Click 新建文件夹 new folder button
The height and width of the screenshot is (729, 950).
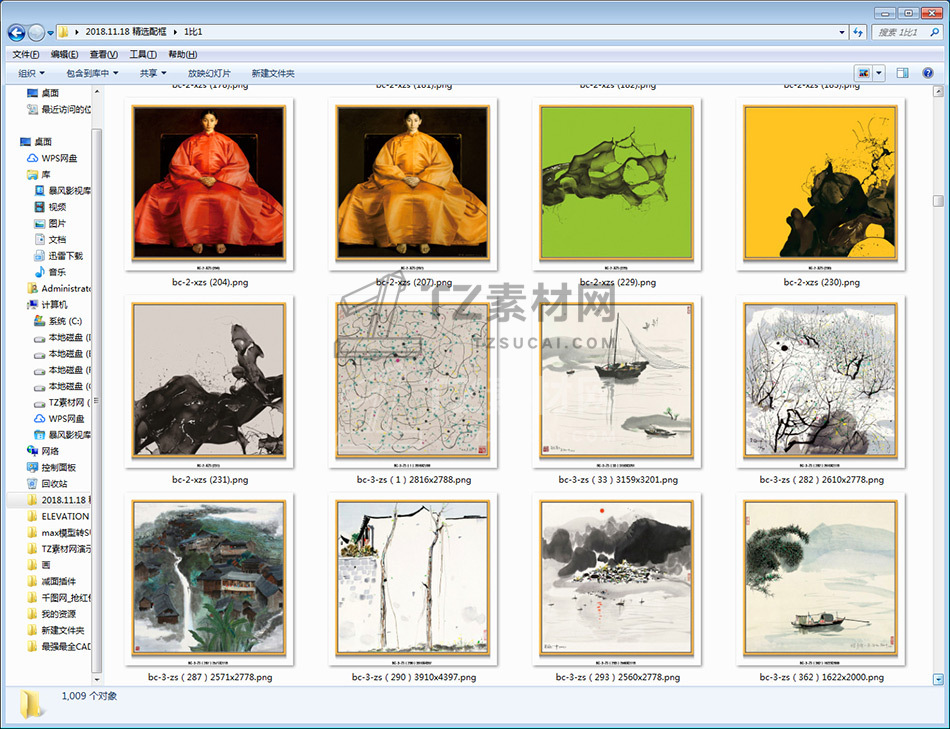click(x=273, y=73)
